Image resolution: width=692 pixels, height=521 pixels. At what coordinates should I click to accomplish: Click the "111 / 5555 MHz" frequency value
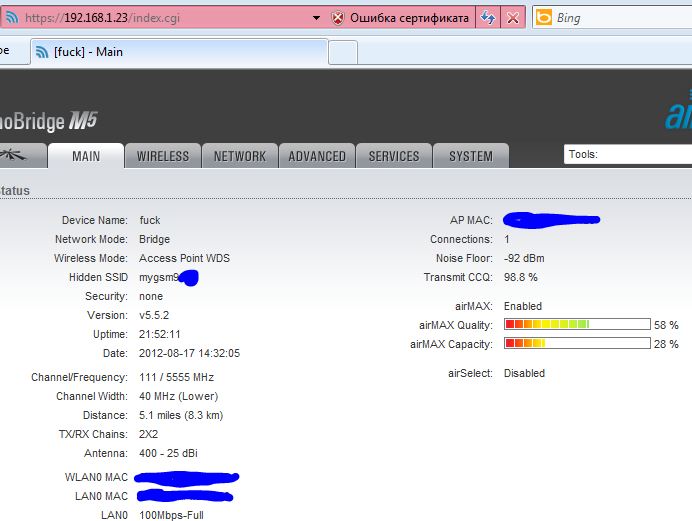coord(177,378)
